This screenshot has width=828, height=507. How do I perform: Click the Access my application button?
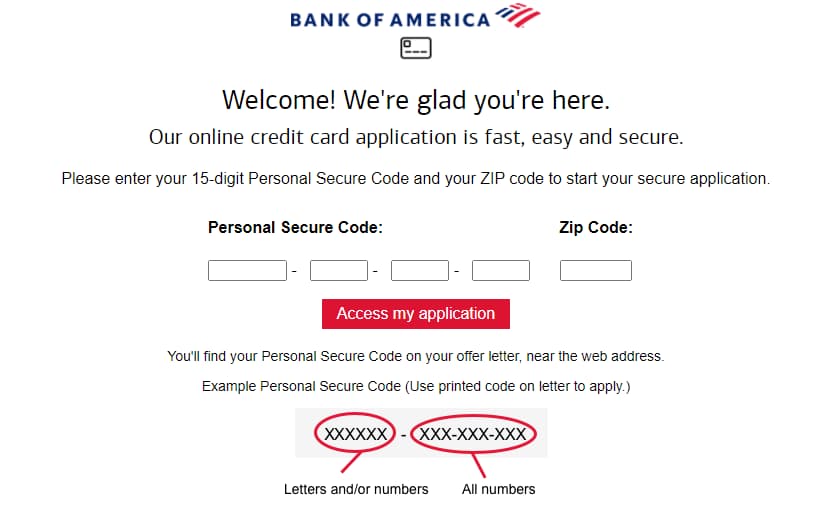point(416,314)
